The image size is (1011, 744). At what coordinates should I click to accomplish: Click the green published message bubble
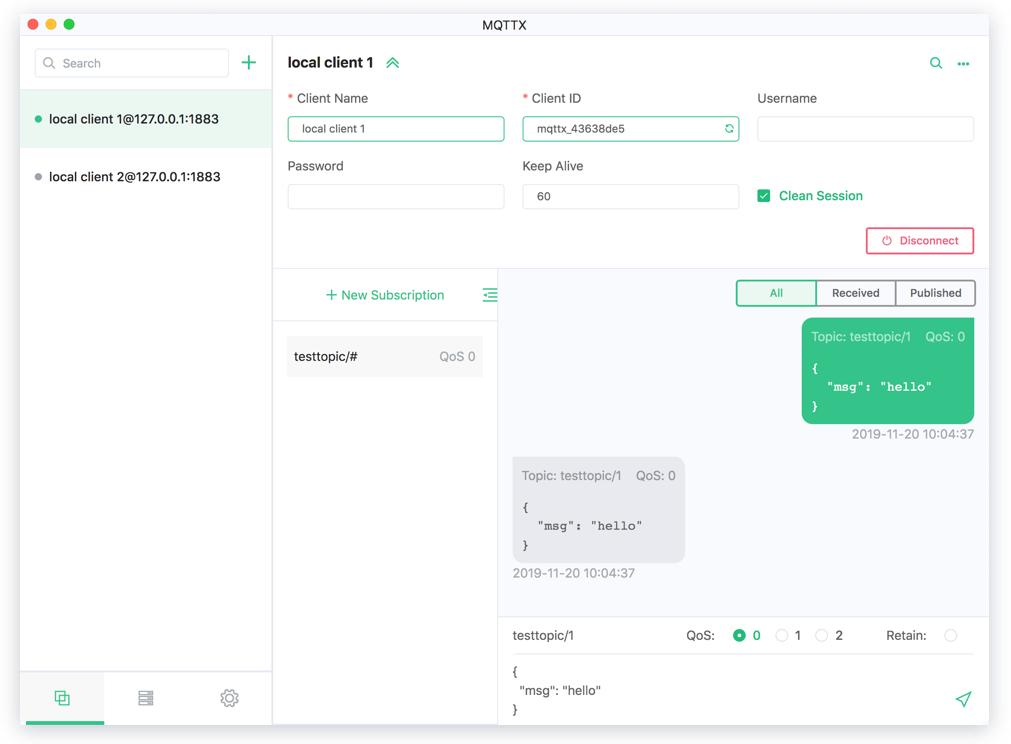(x=888, y=371)
